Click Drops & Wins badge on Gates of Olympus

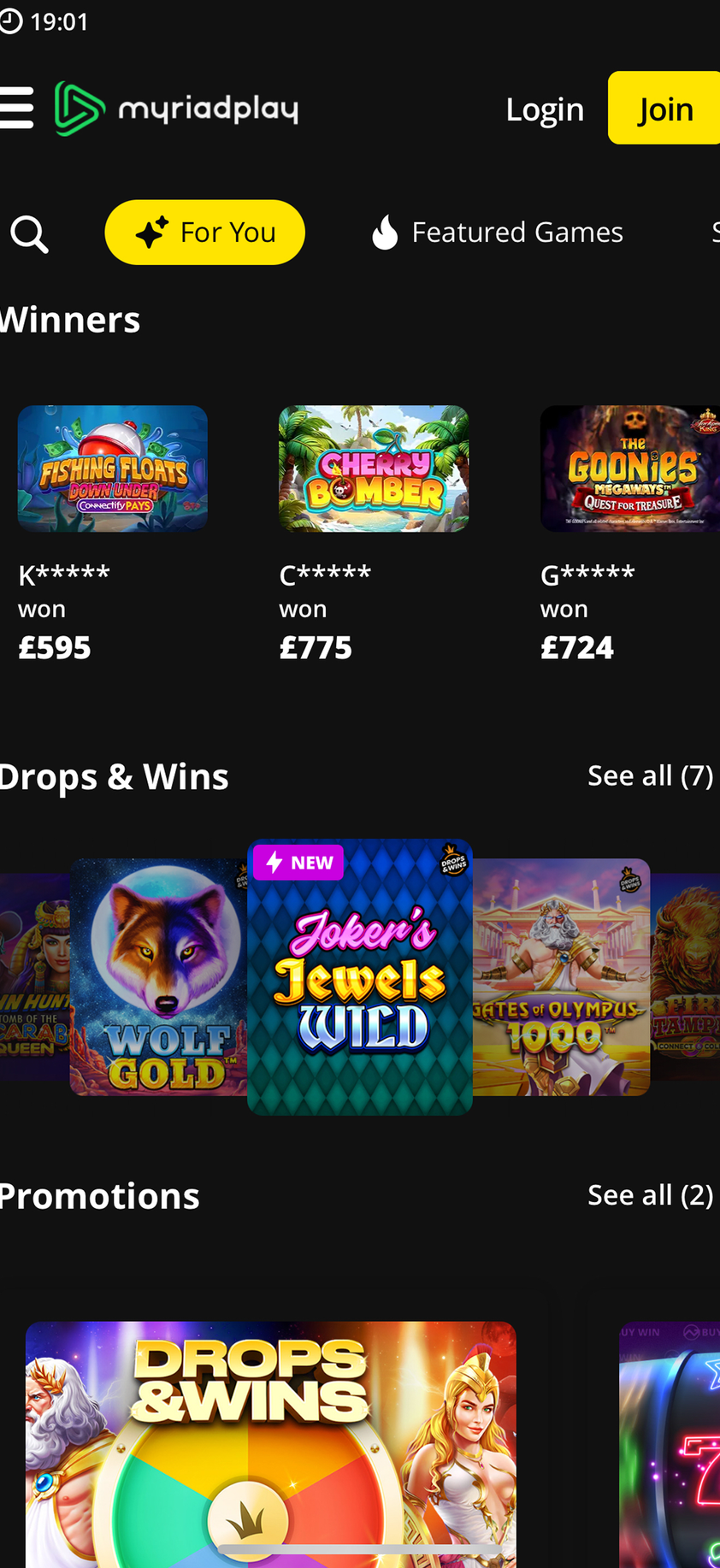[630, 880]
